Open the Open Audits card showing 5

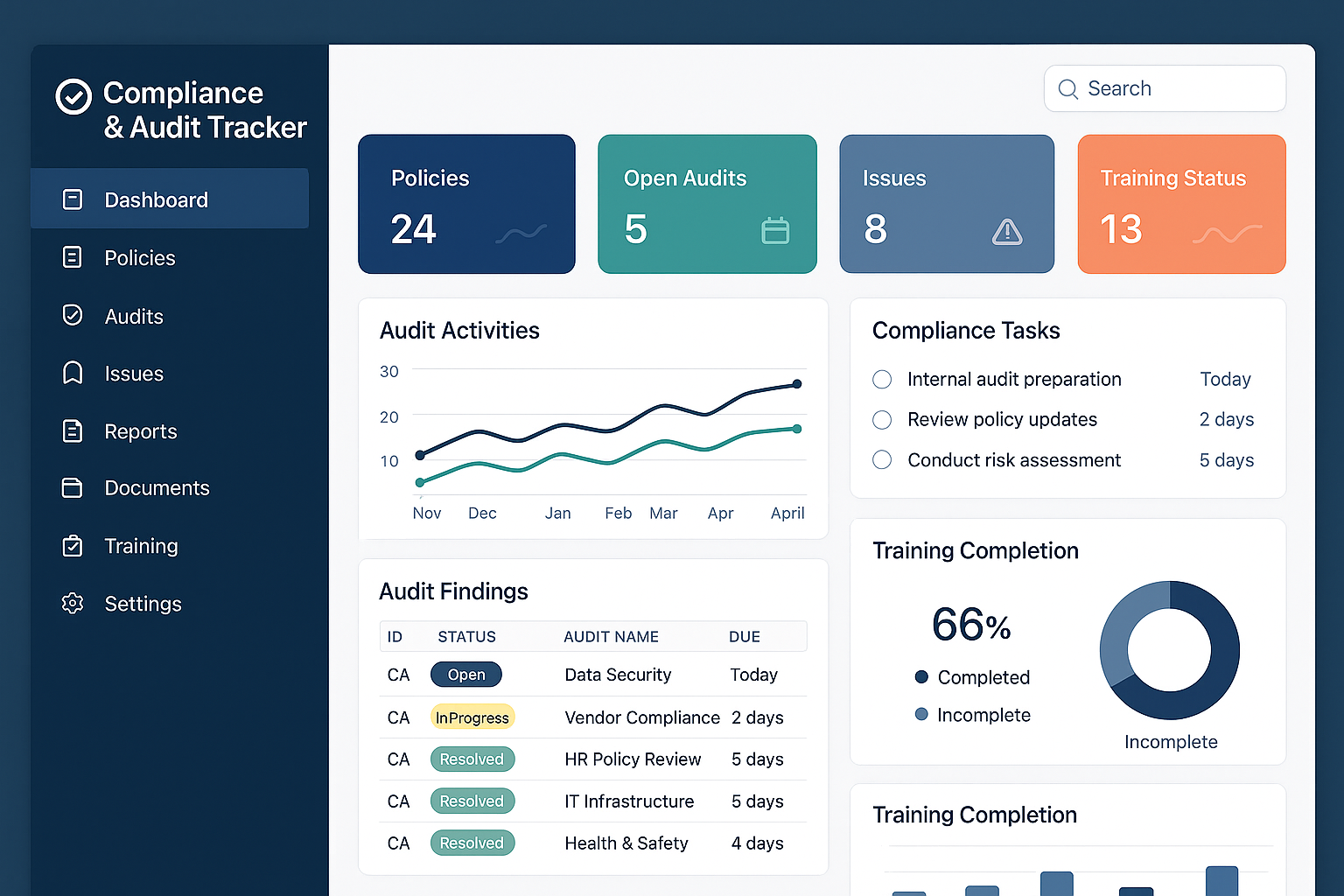[x=707, y=204]
